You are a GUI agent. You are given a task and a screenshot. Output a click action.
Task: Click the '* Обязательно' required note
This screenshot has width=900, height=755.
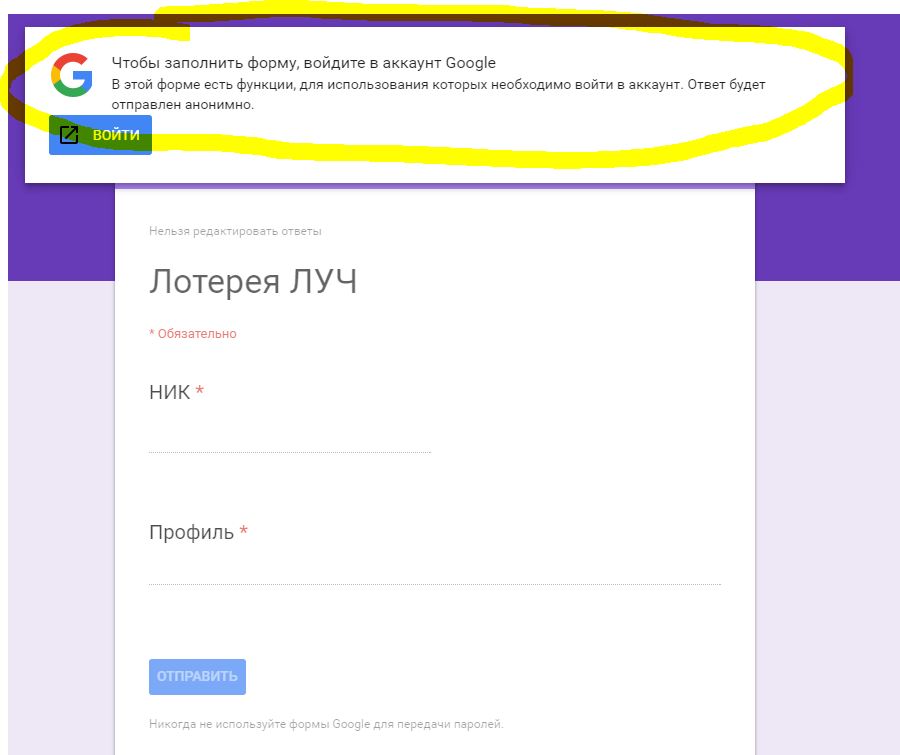[193, 334]
